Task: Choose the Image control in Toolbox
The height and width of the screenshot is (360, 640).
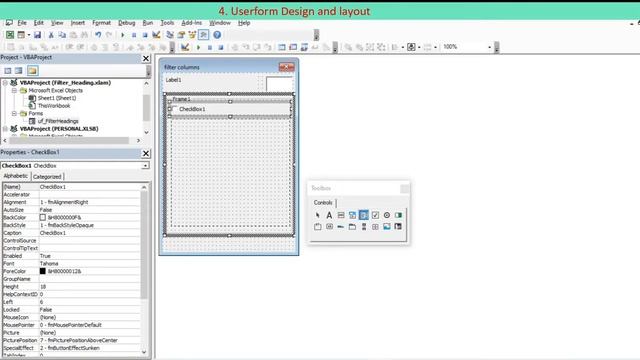Action: [x=387, y=227]
